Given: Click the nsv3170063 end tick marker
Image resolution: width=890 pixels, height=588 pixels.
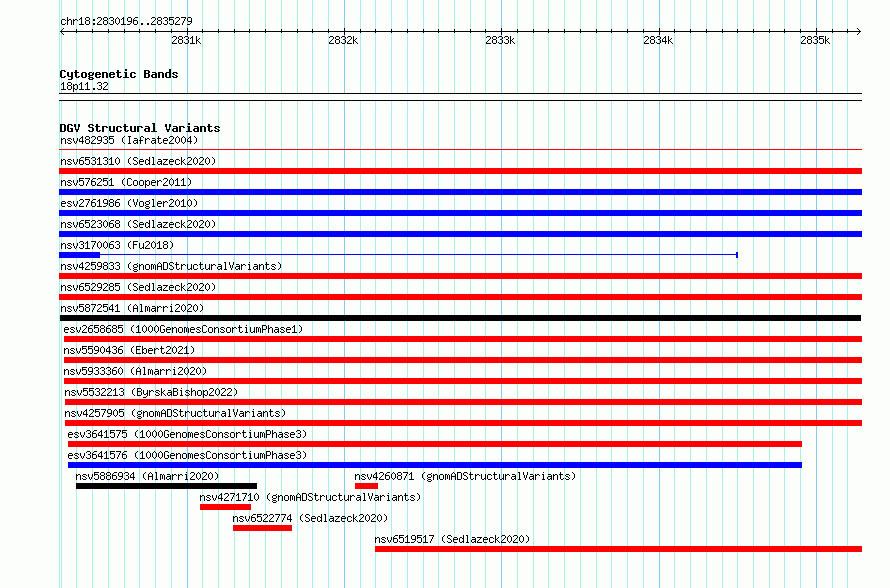Looking at the screenshot, I should click(x=737, y=255).
